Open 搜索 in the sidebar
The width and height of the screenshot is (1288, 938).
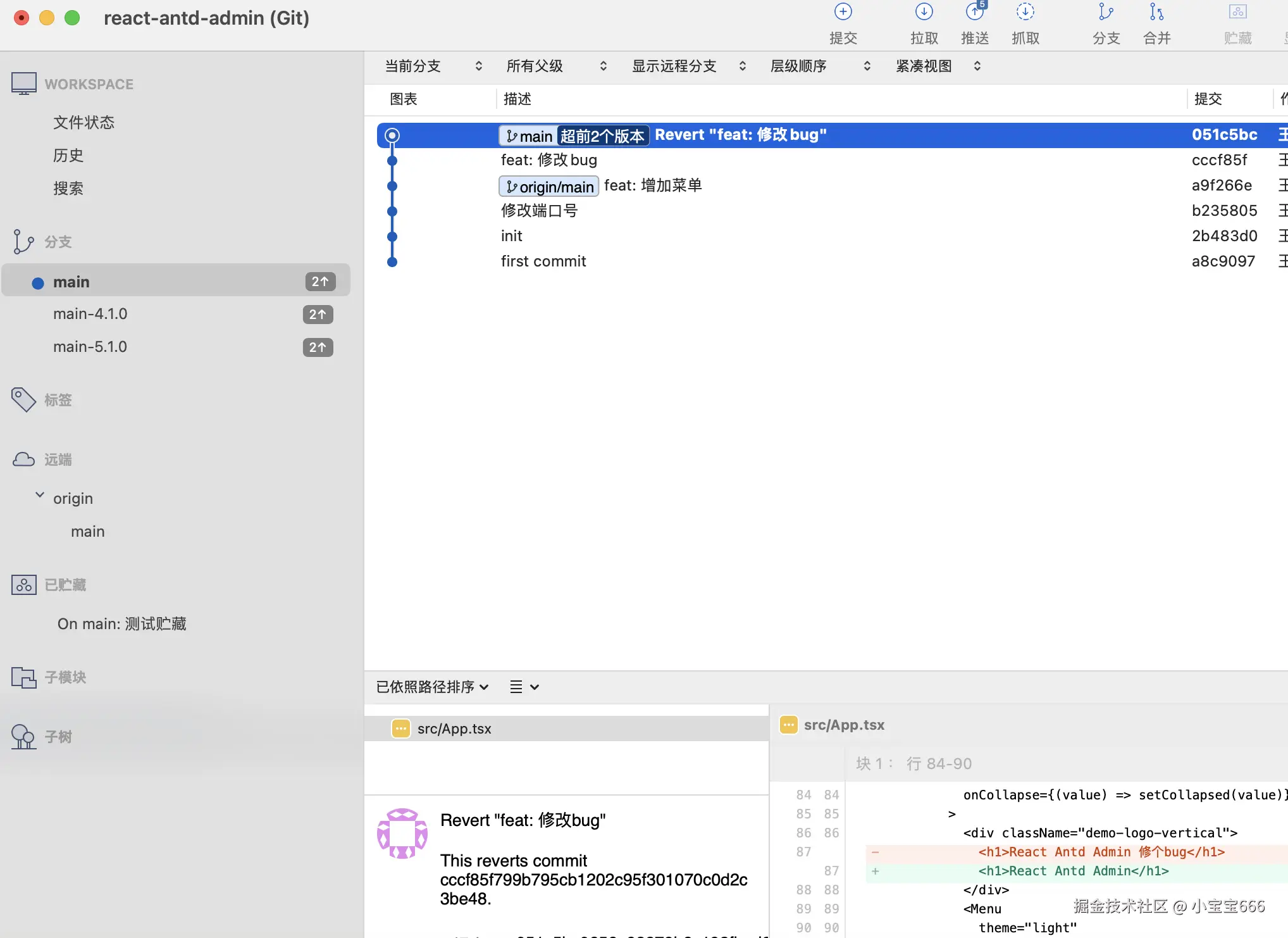pyautogui.click(x=68, y=187)
